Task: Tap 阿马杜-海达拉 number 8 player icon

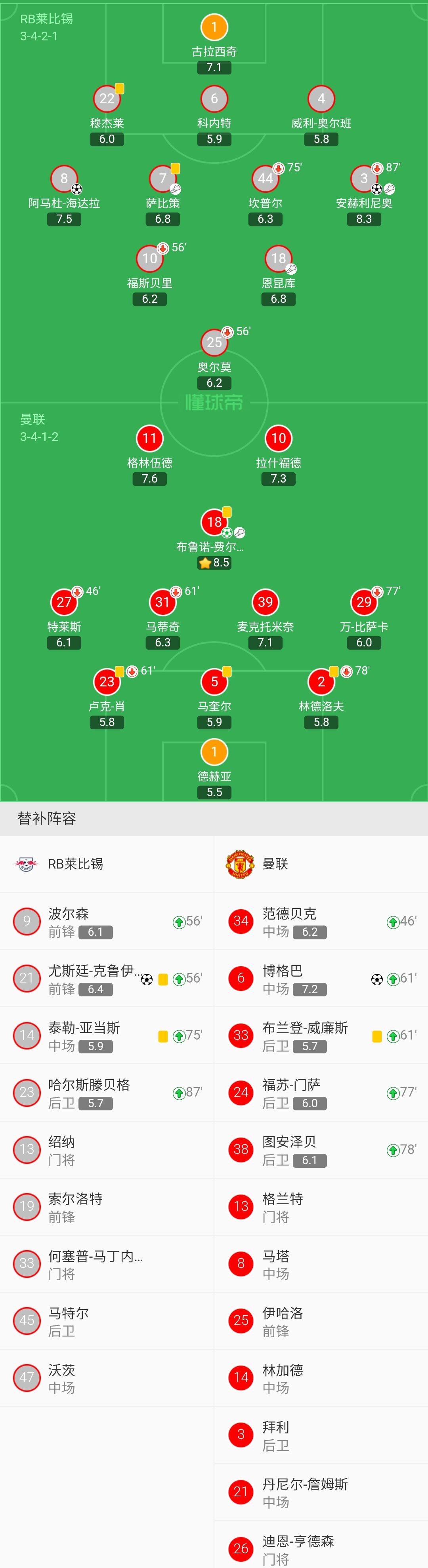Action: pos(64,179)
